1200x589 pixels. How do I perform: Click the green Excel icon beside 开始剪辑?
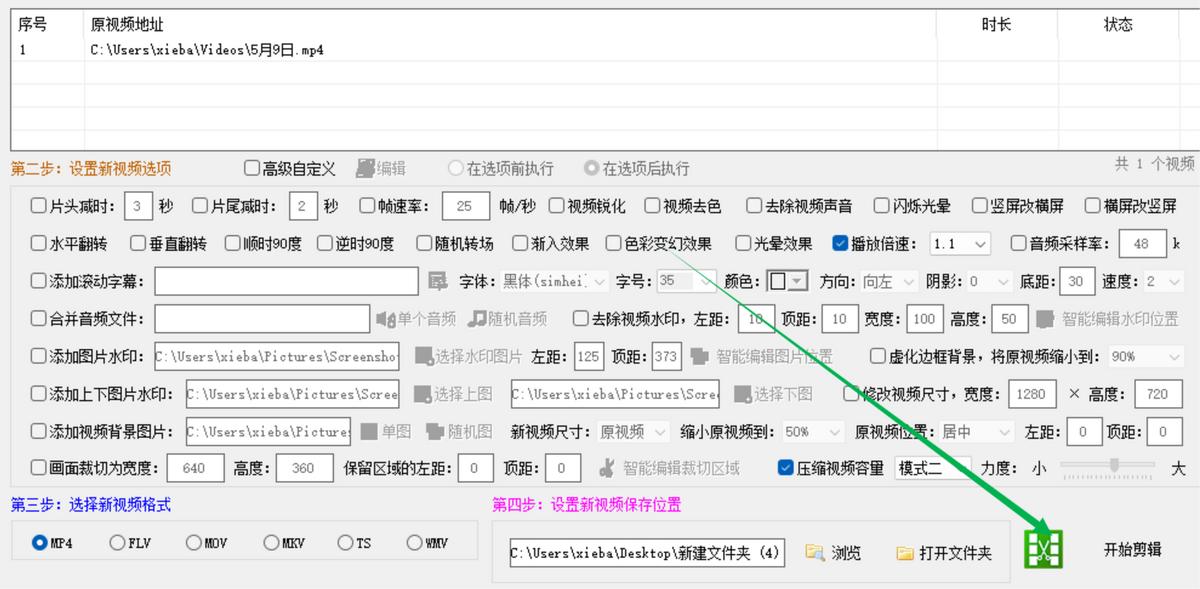(1043, 551)
